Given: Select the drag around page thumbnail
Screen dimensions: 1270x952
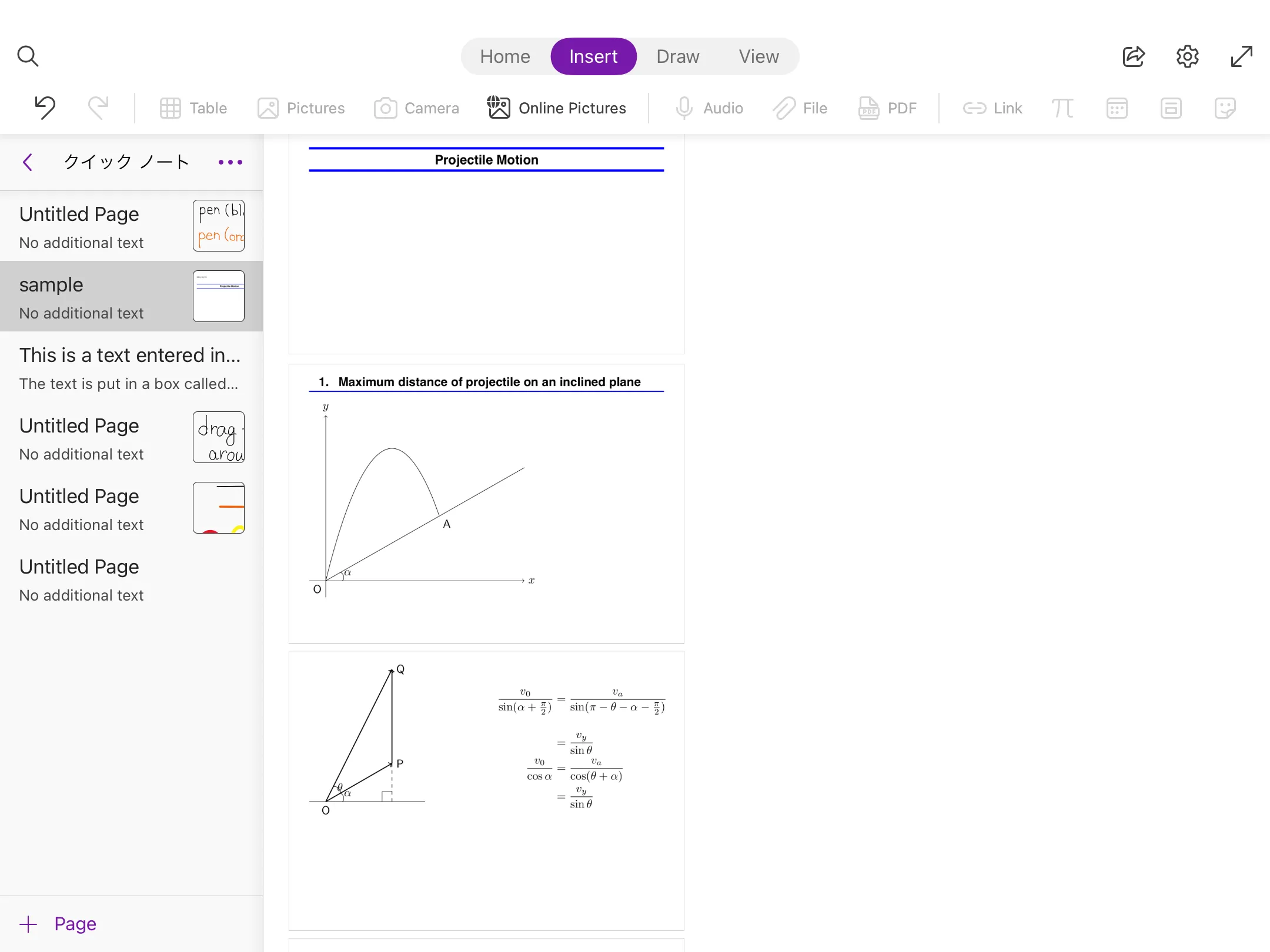Looking at the screenshot, I should pos(218,437).
